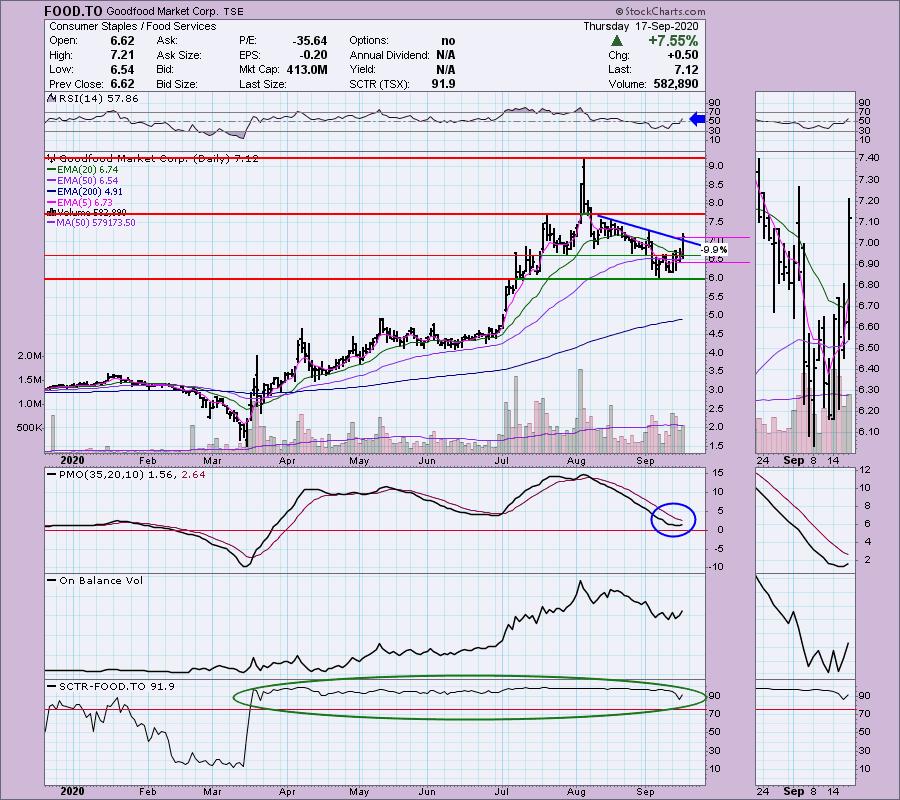This screenshot has width=900, height=800.
Task: Click the SCTR (TSX) value 91.9 in header
Action: coord(443,84)
